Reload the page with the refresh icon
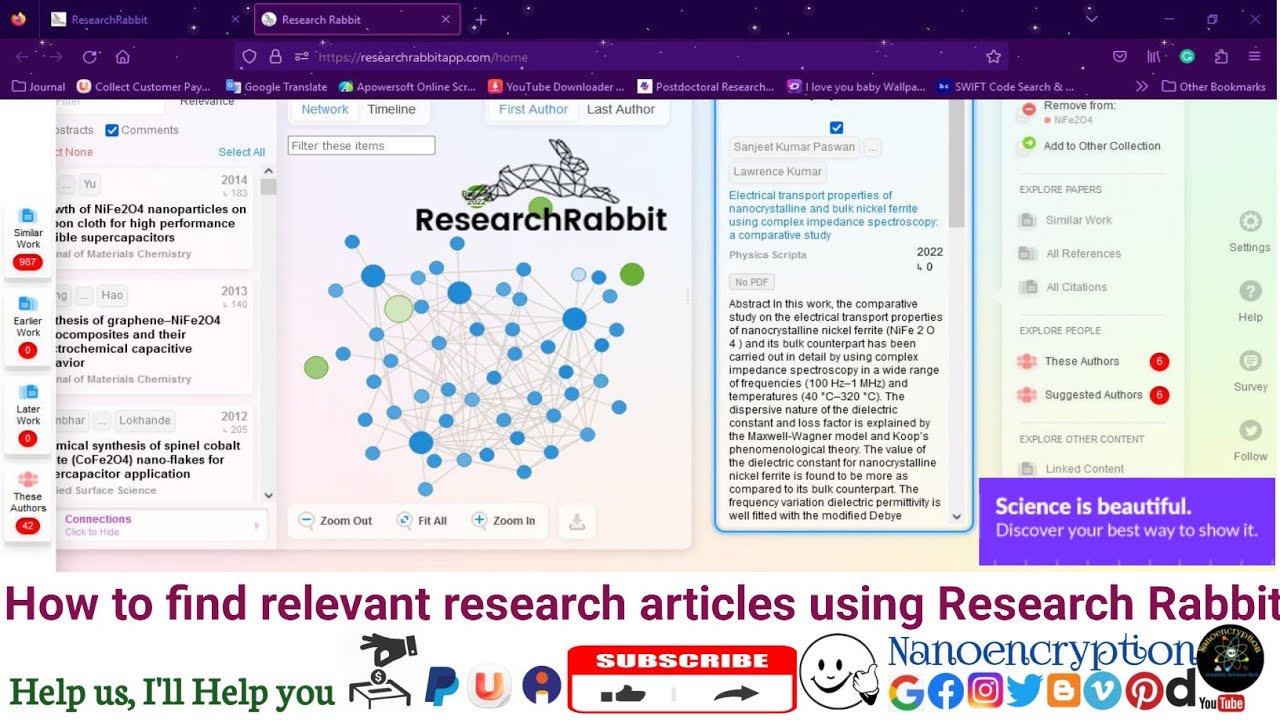1280x720 pixels. pyautogui.click(x=90, y=57)
